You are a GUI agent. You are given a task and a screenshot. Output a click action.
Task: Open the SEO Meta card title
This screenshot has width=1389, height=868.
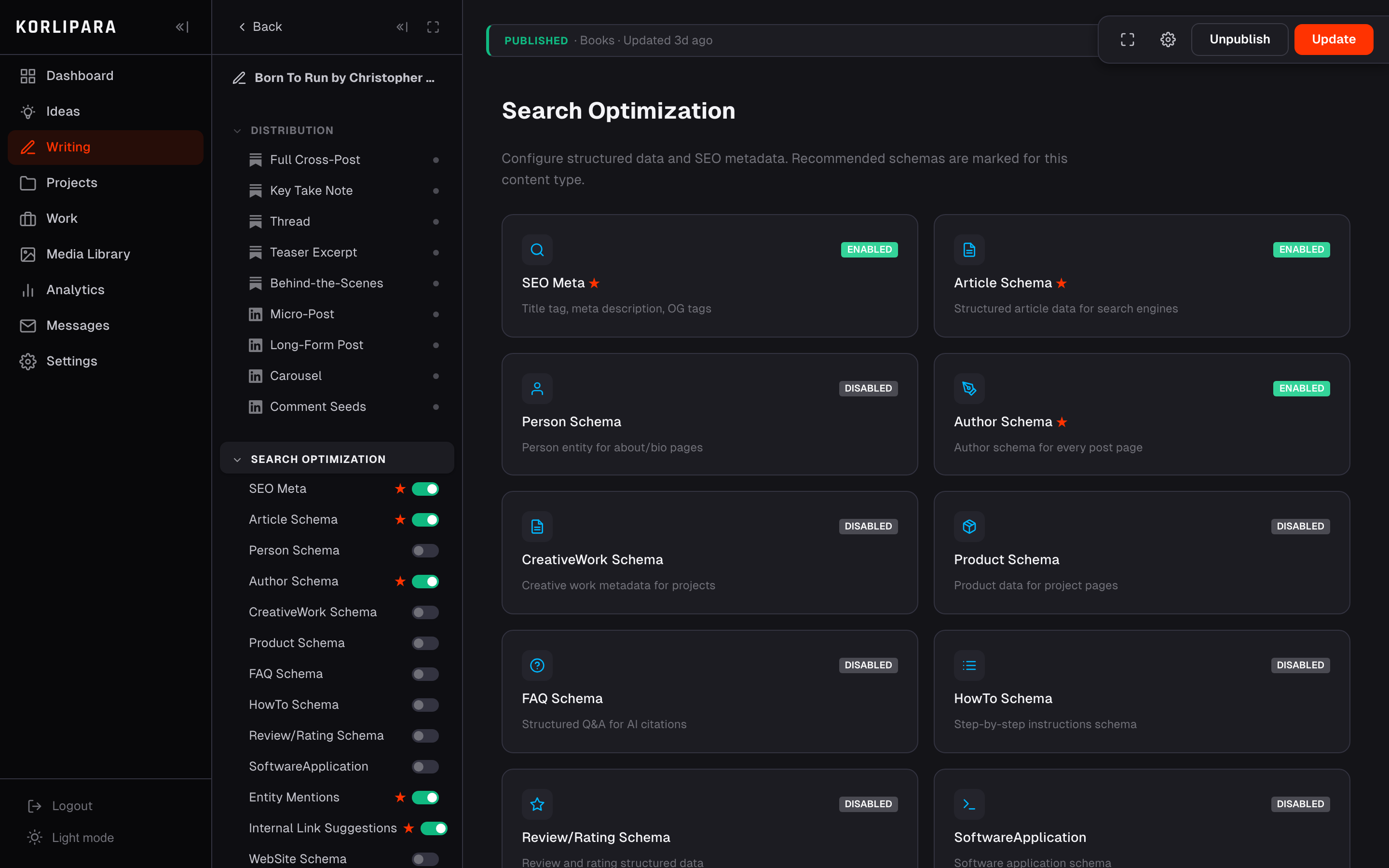click(x=553, y=283)
